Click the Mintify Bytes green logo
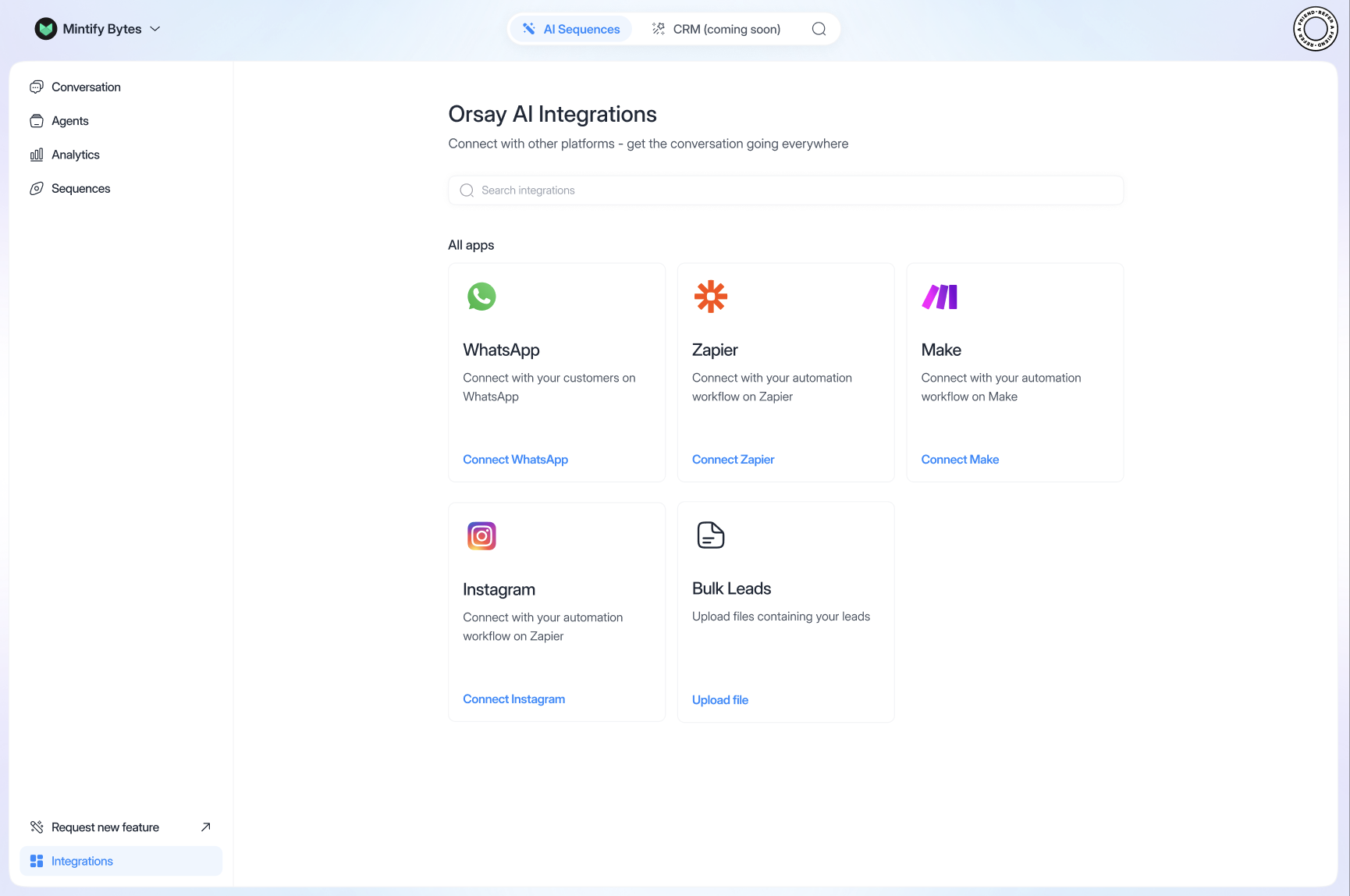Image resolution: width=1350 pixels, height=896 pixels. pyautogui.click(x=46, y=29)
